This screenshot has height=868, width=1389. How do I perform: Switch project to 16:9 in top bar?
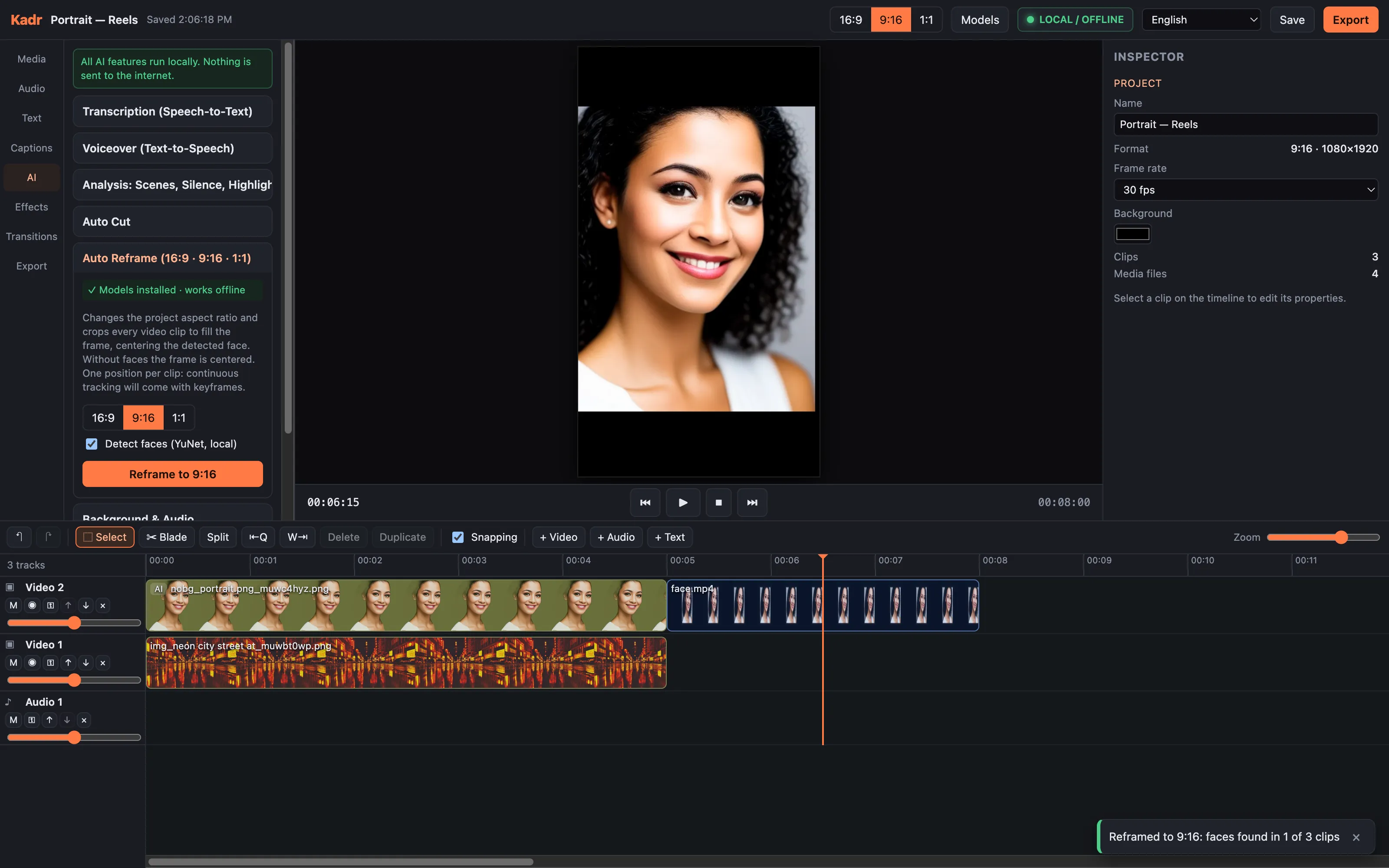[x=851, y=20]
